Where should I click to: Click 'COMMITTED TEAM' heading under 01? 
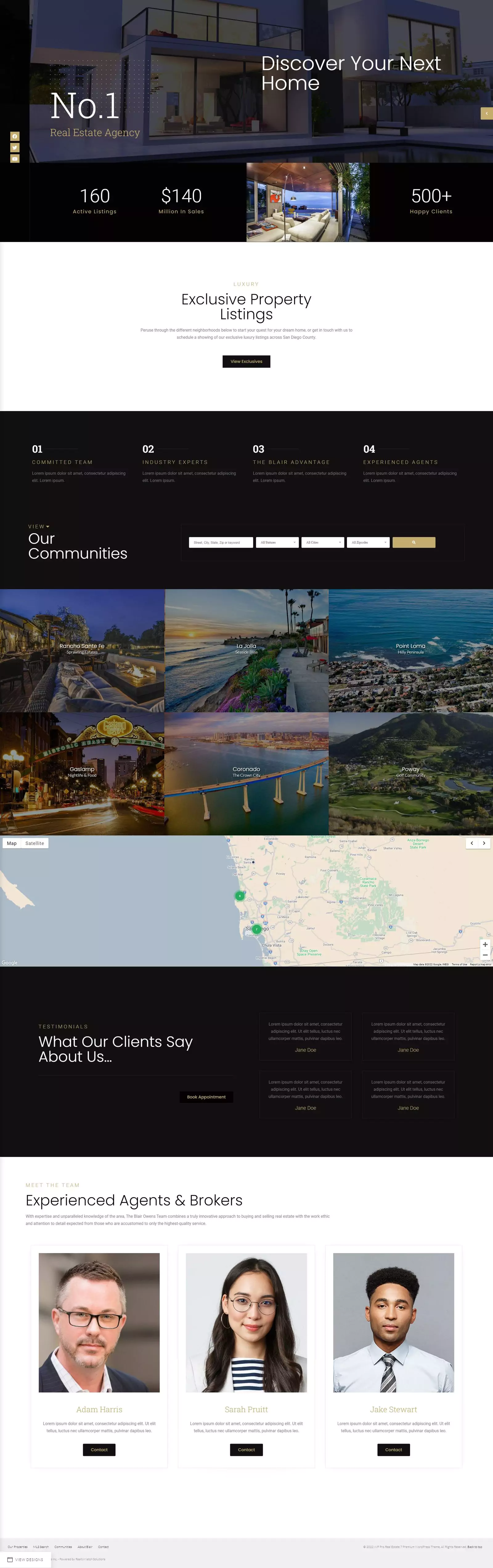(62, 462)
